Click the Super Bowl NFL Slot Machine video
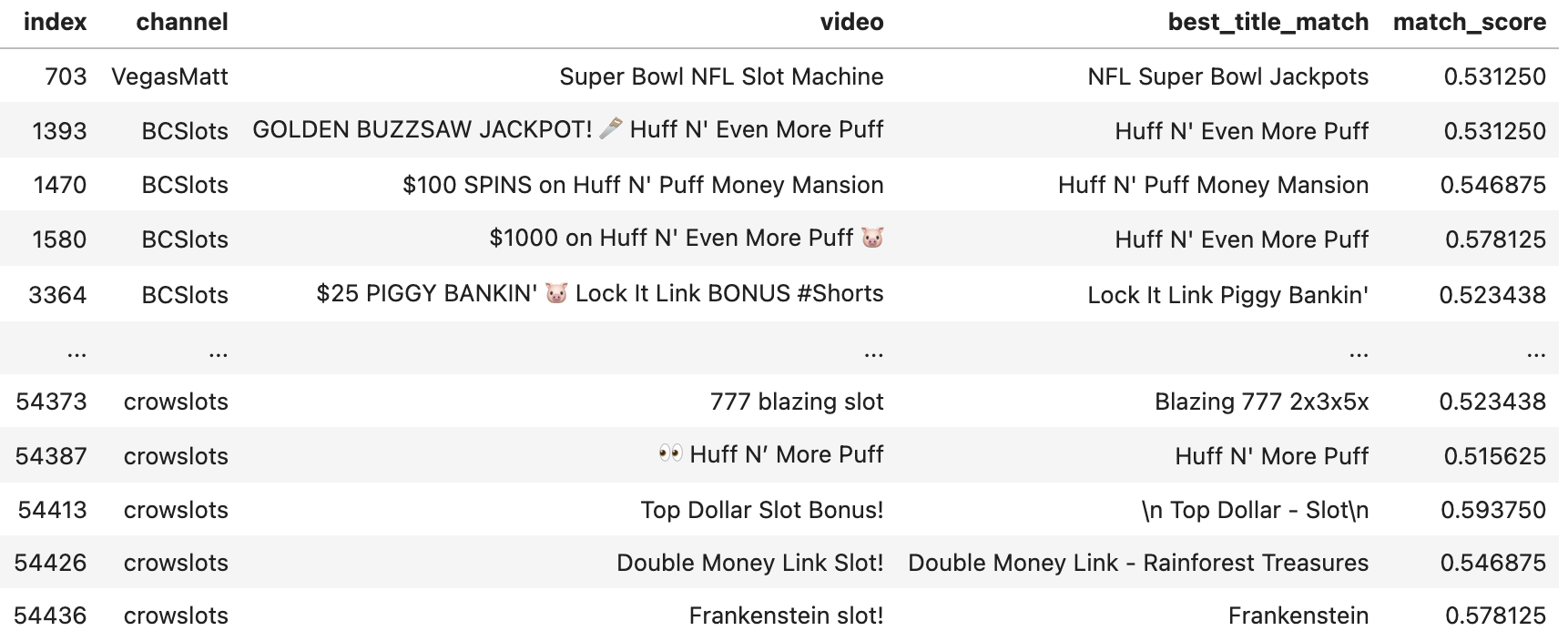Viewport: 1568px width, 641px height. coord(721,76)
